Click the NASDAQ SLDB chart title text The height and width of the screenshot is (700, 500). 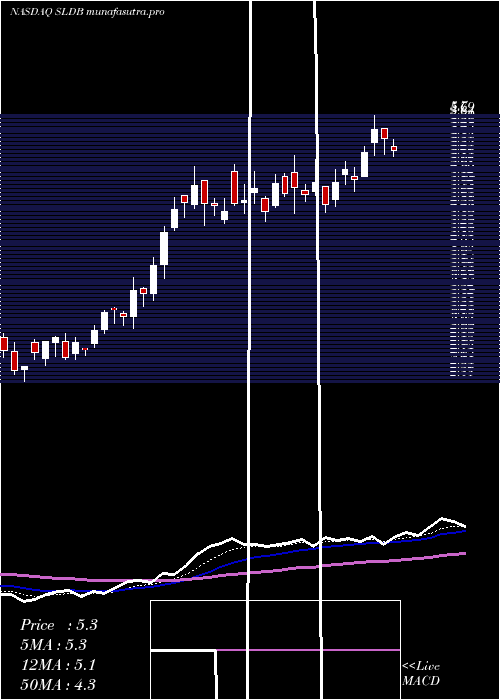(87, 12)
